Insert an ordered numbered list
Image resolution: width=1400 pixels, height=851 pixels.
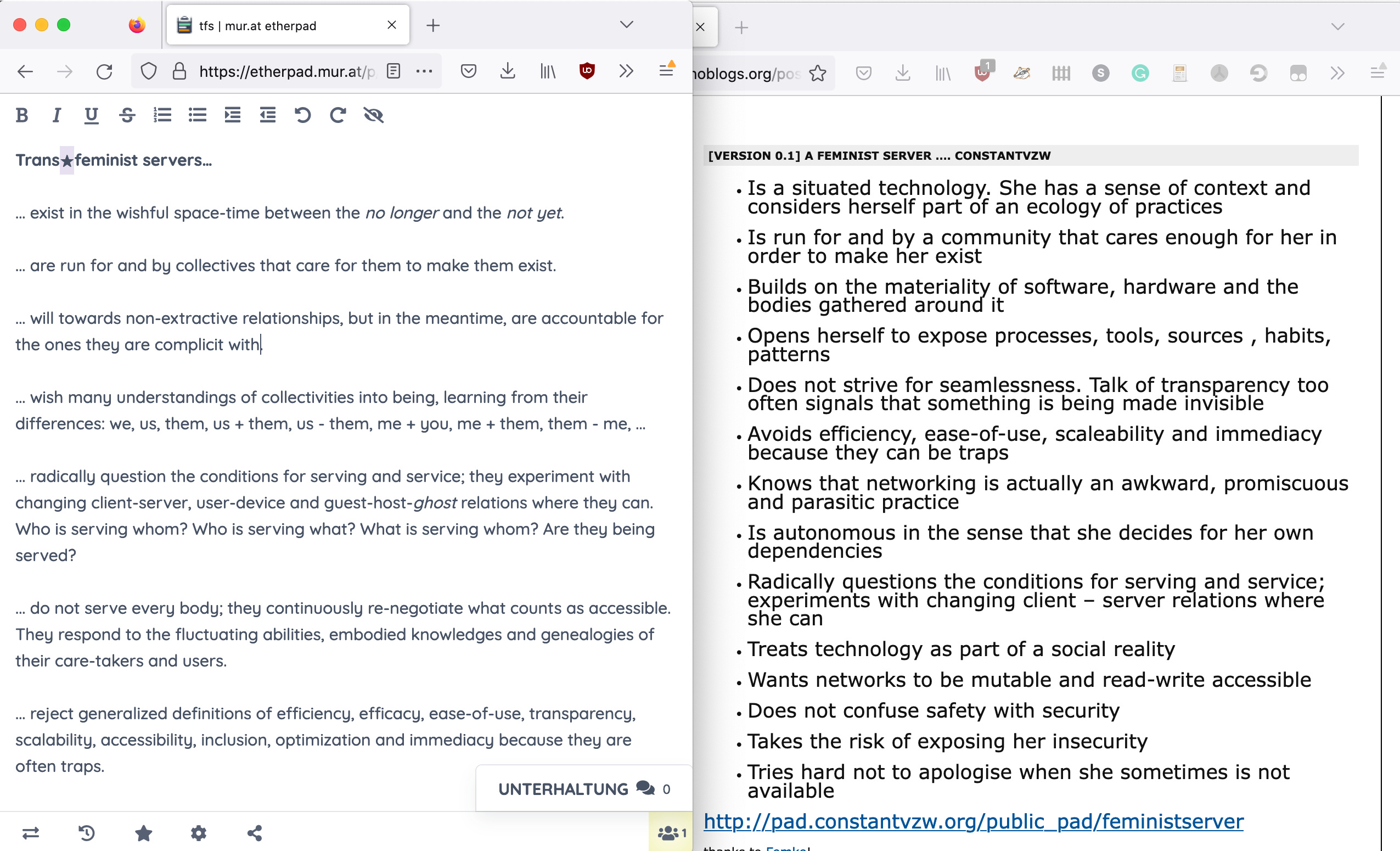click(x=162, y=115)
